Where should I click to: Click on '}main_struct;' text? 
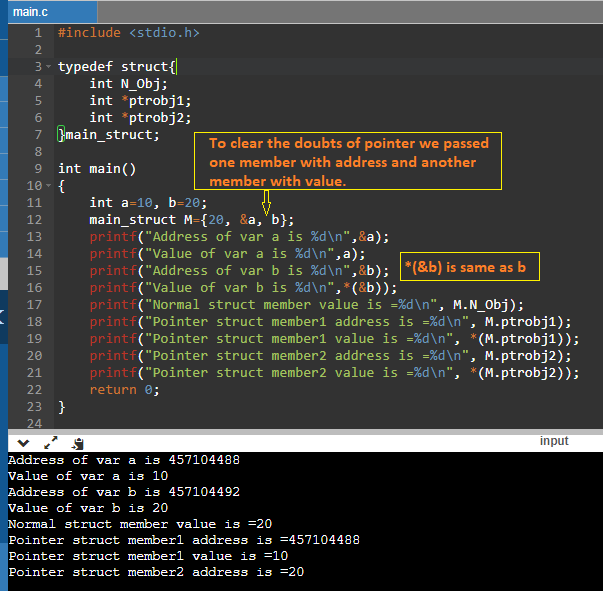point(109,135)
